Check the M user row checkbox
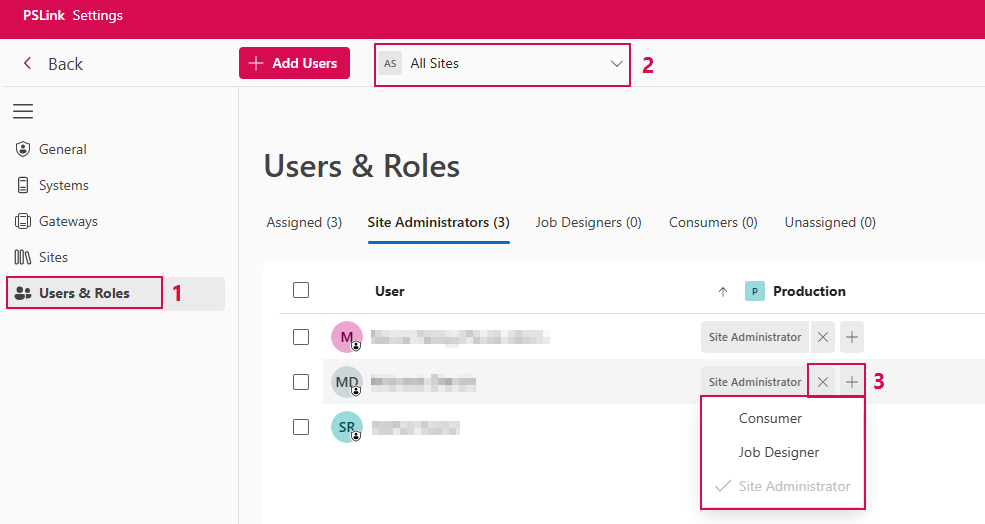This screenshot has width=985, height=524. pos(301,337)
